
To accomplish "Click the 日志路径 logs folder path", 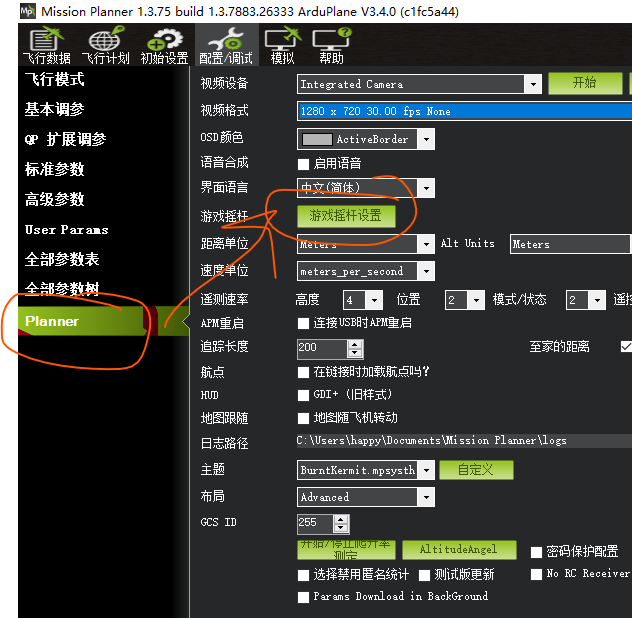I will tap(464, 441).
